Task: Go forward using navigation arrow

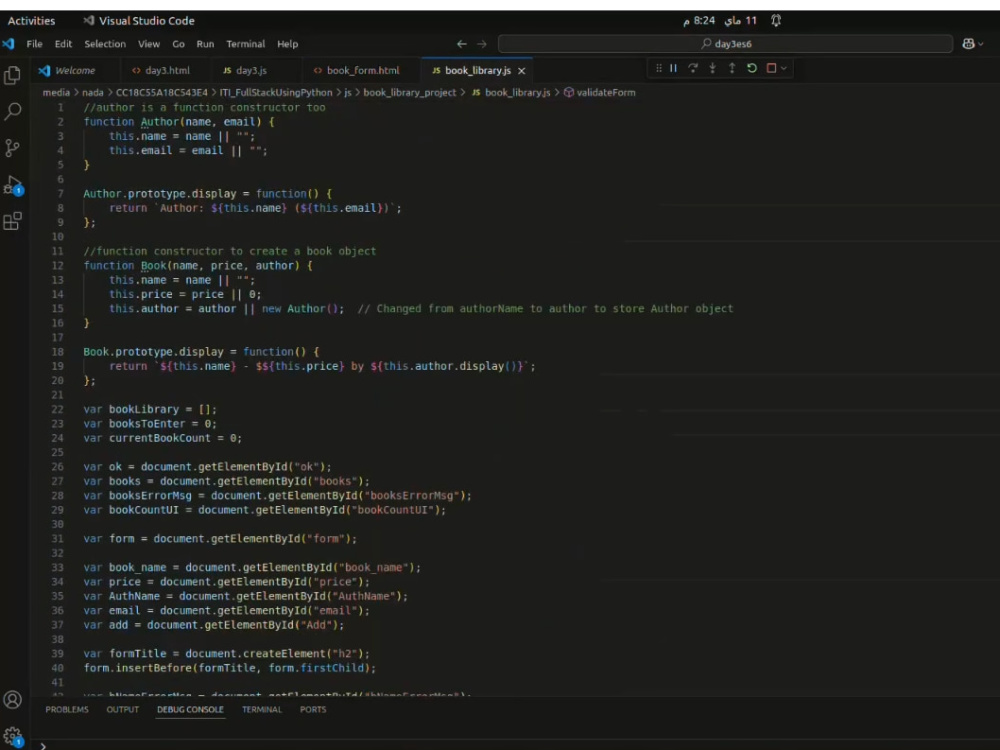Action: [x=482, y=44]
